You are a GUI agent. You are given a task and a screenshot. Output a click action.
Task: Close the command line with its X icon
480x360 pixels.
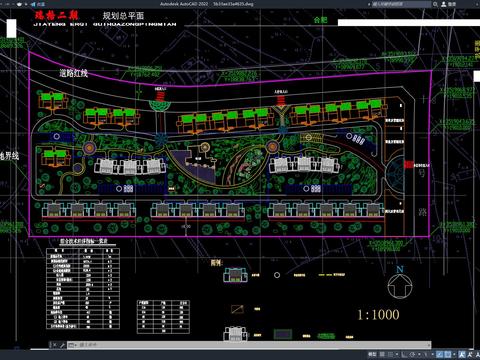tap(55, 345)
